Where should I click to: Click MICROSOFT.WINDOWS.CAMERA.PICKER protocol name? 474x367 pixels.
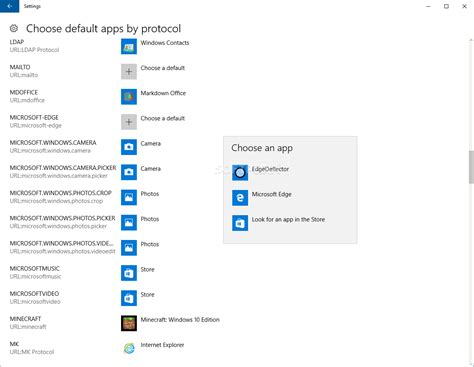[x=63, y=168]
